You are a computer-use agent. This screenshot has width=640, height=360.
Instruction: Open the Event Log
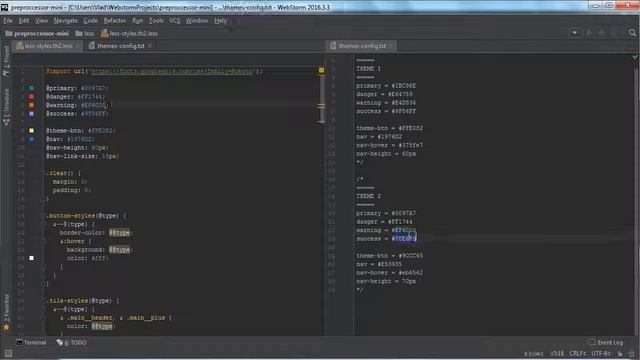click(606, 342)
